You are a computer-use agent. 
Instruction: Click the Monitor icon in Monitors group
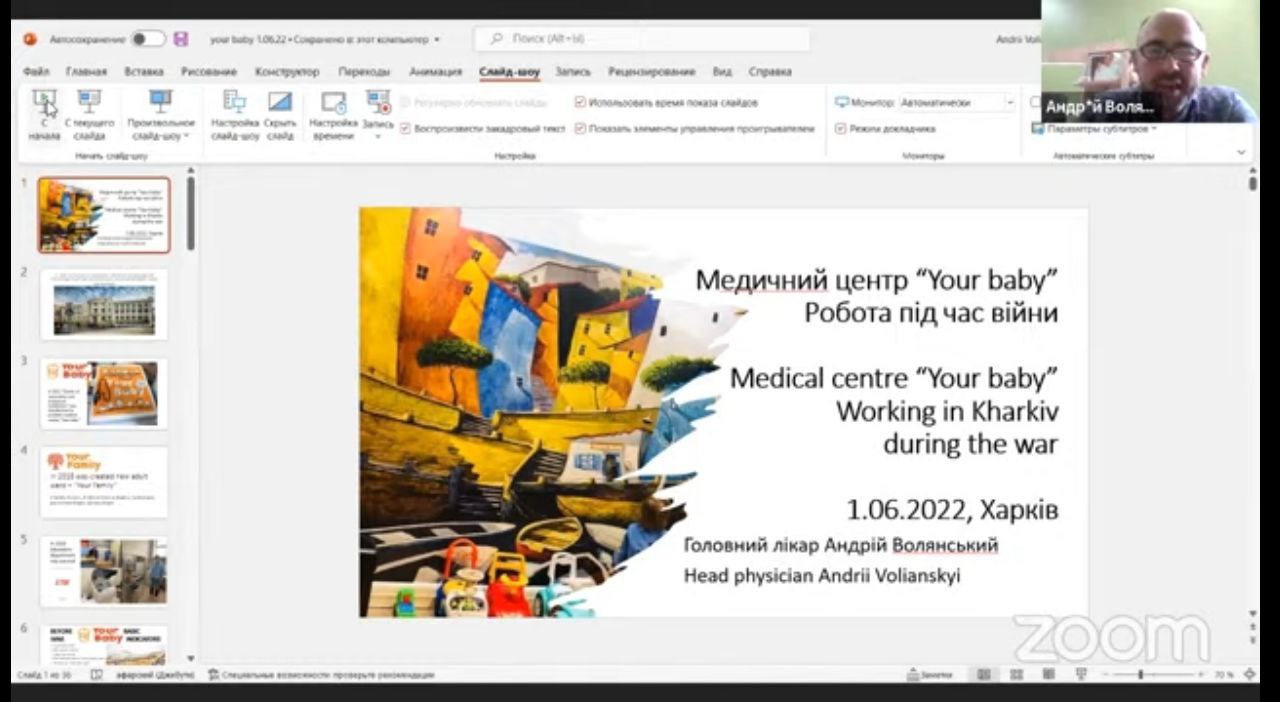pos(842,102)
